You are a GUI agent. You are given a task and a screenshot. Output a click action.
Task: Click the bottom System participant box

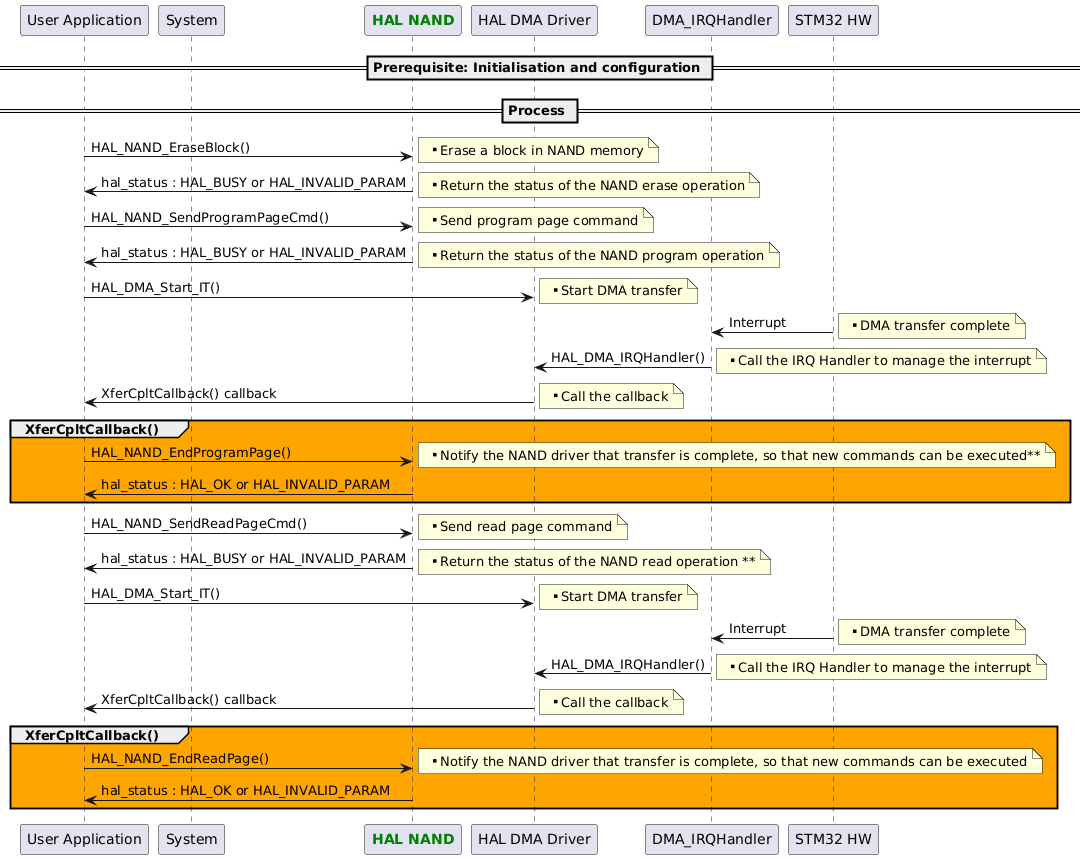point(191,839)
